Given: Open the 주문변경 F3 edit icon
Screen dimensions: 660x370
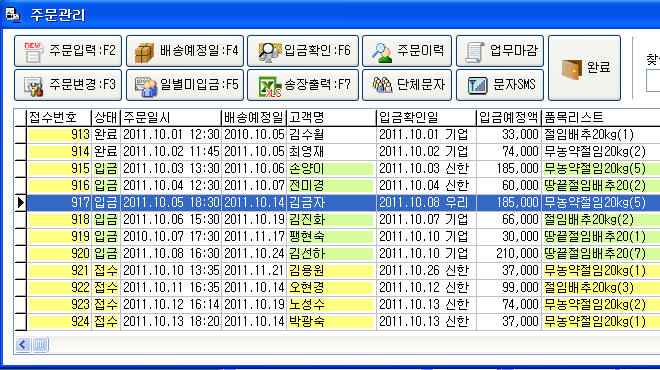Looking at the screenshot, I should point(33,85).
